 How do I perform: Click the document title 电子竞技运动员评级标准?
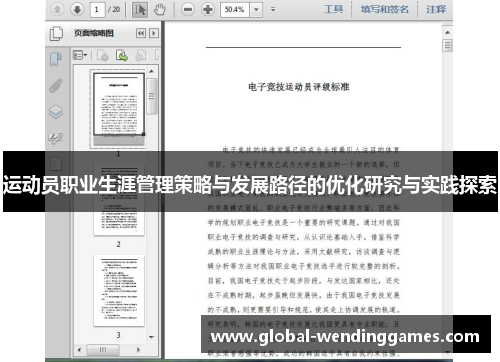coord(299,87)
